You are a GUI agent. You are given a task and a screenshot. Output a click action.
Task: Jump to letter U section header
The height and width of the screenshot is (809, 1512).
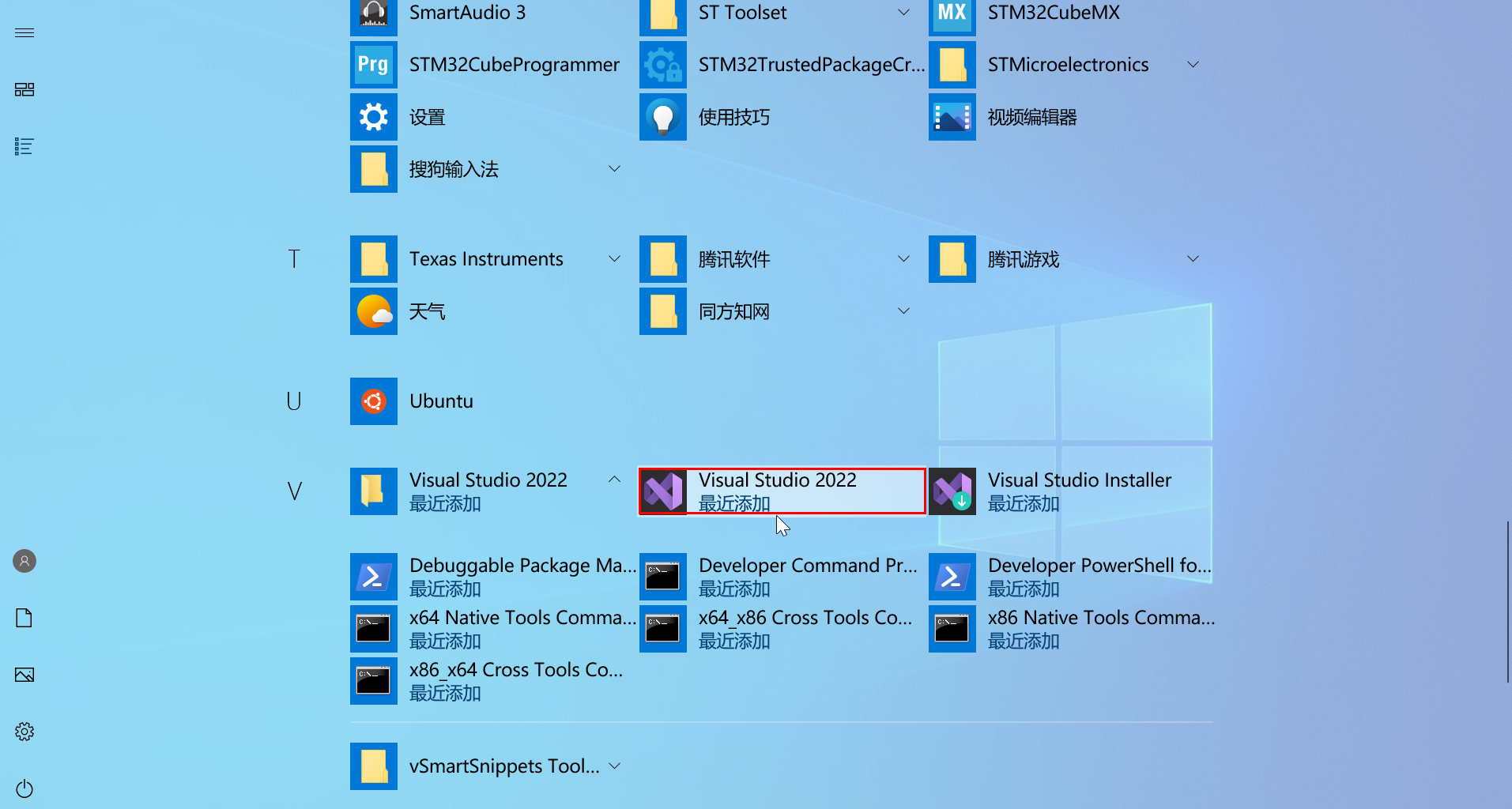click(294, 401)
